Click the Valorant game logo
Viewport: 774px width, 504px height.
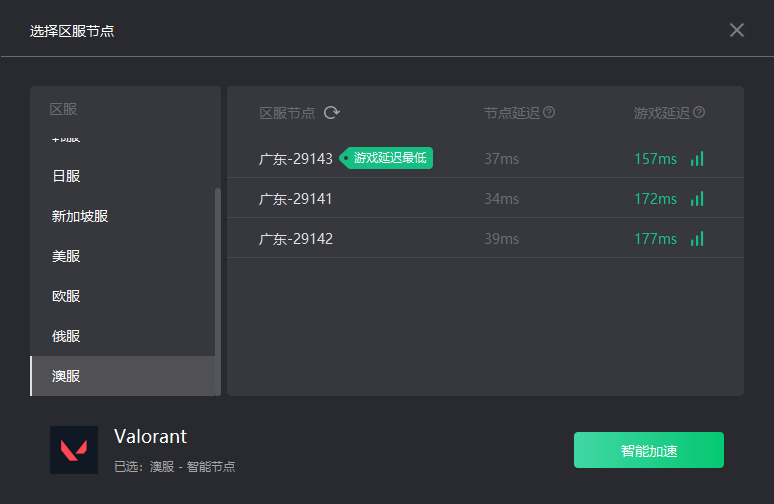click(x=74, y=450)
